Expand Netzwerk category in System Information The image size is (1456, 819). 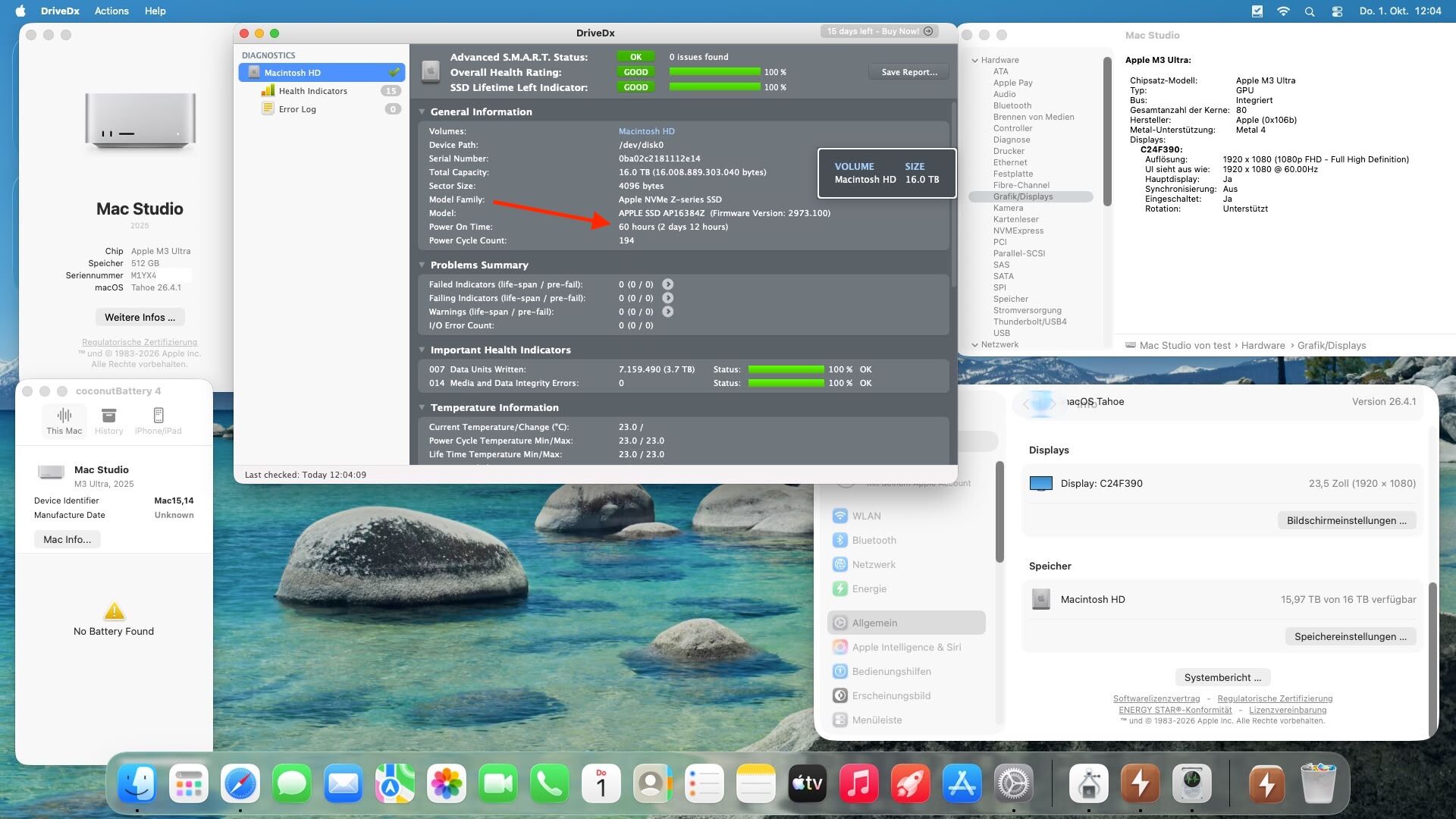975,344
